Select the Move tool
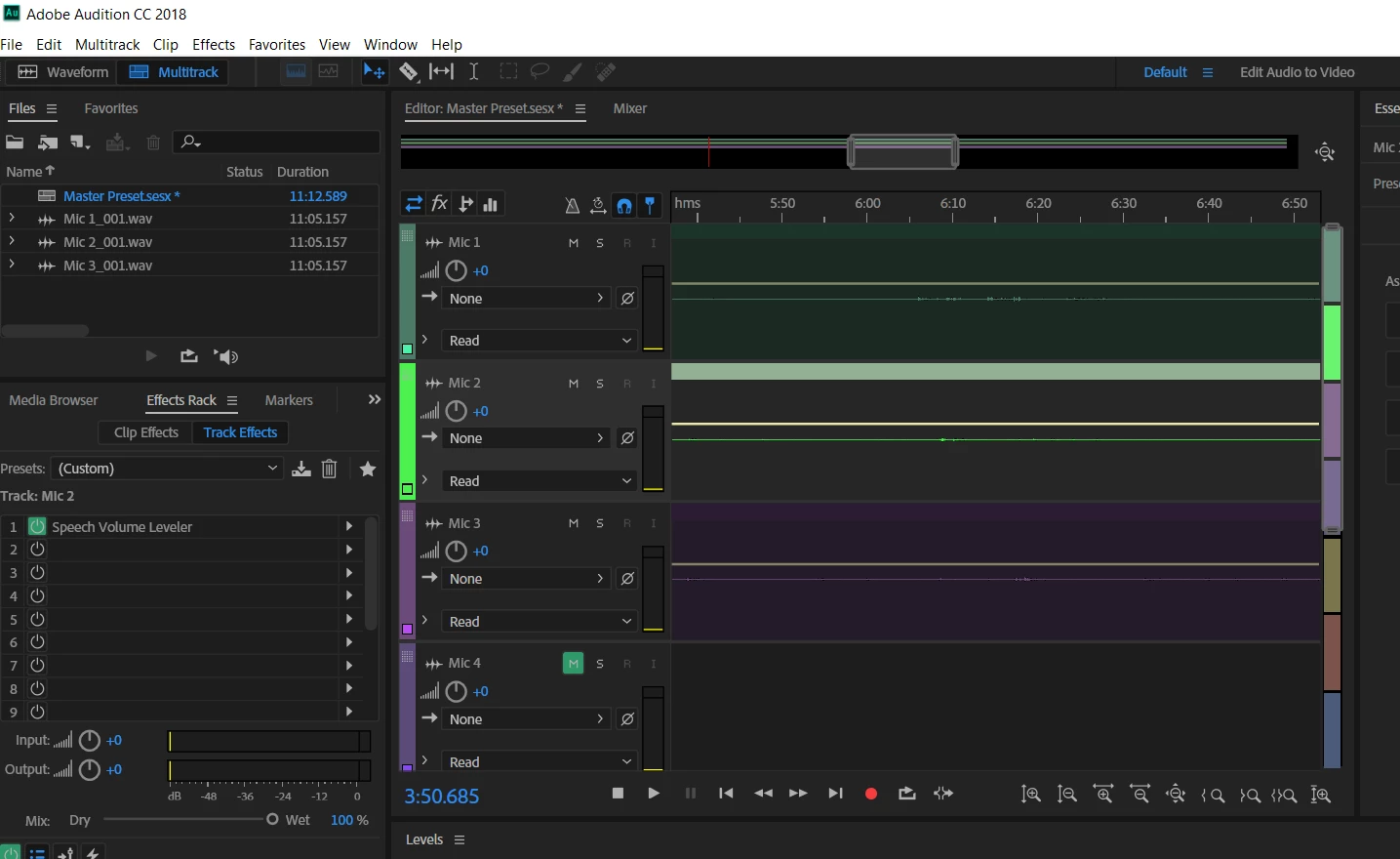This screenshot has width=1400, height=859. point(374,71)
